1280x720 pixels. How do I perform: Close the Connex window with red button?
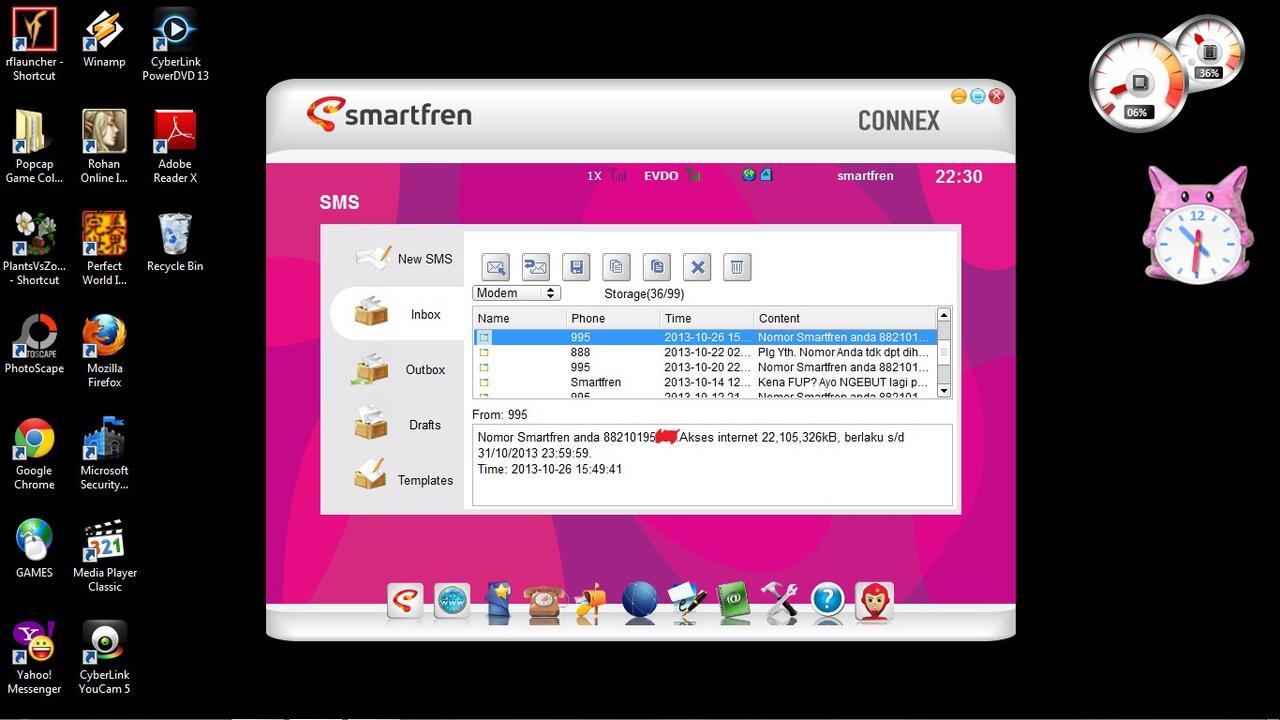(996, 96)
